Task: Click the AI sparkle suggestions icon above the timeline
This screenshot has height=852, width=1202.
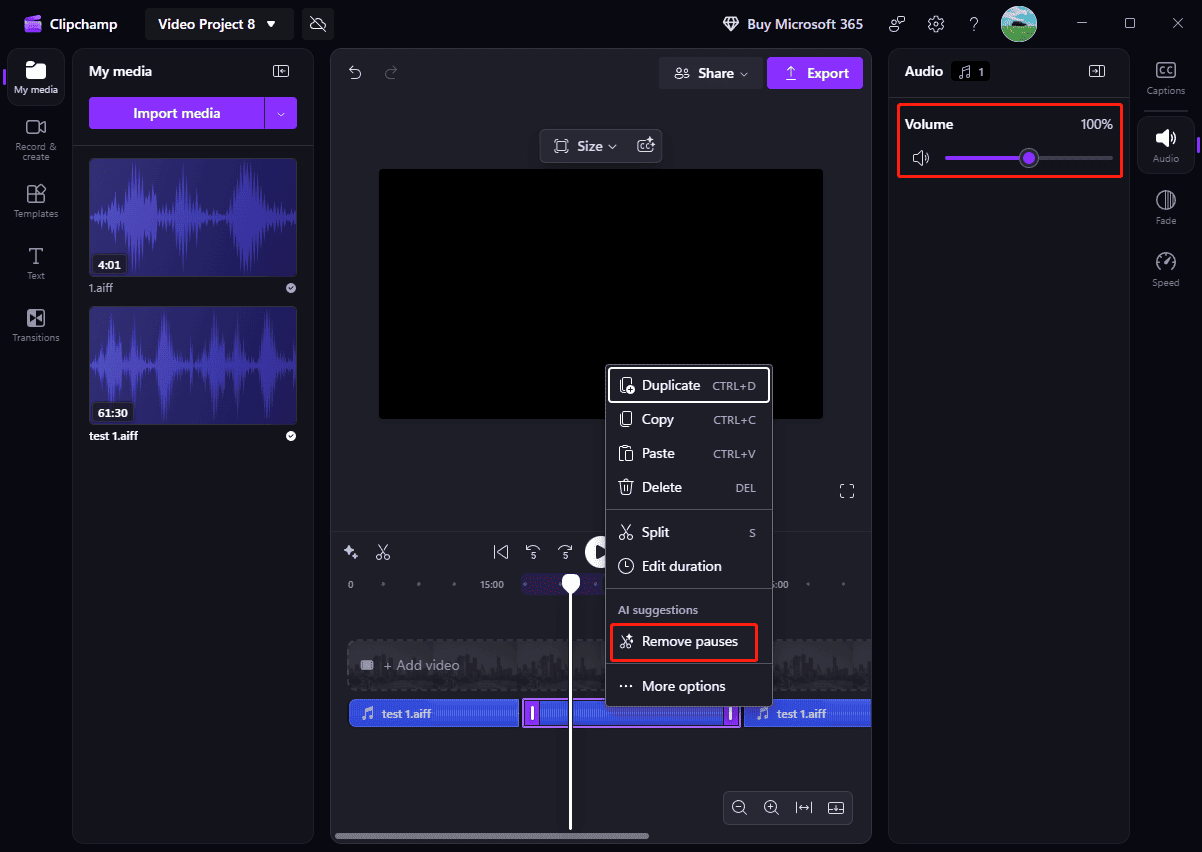Action: point(350,551)
